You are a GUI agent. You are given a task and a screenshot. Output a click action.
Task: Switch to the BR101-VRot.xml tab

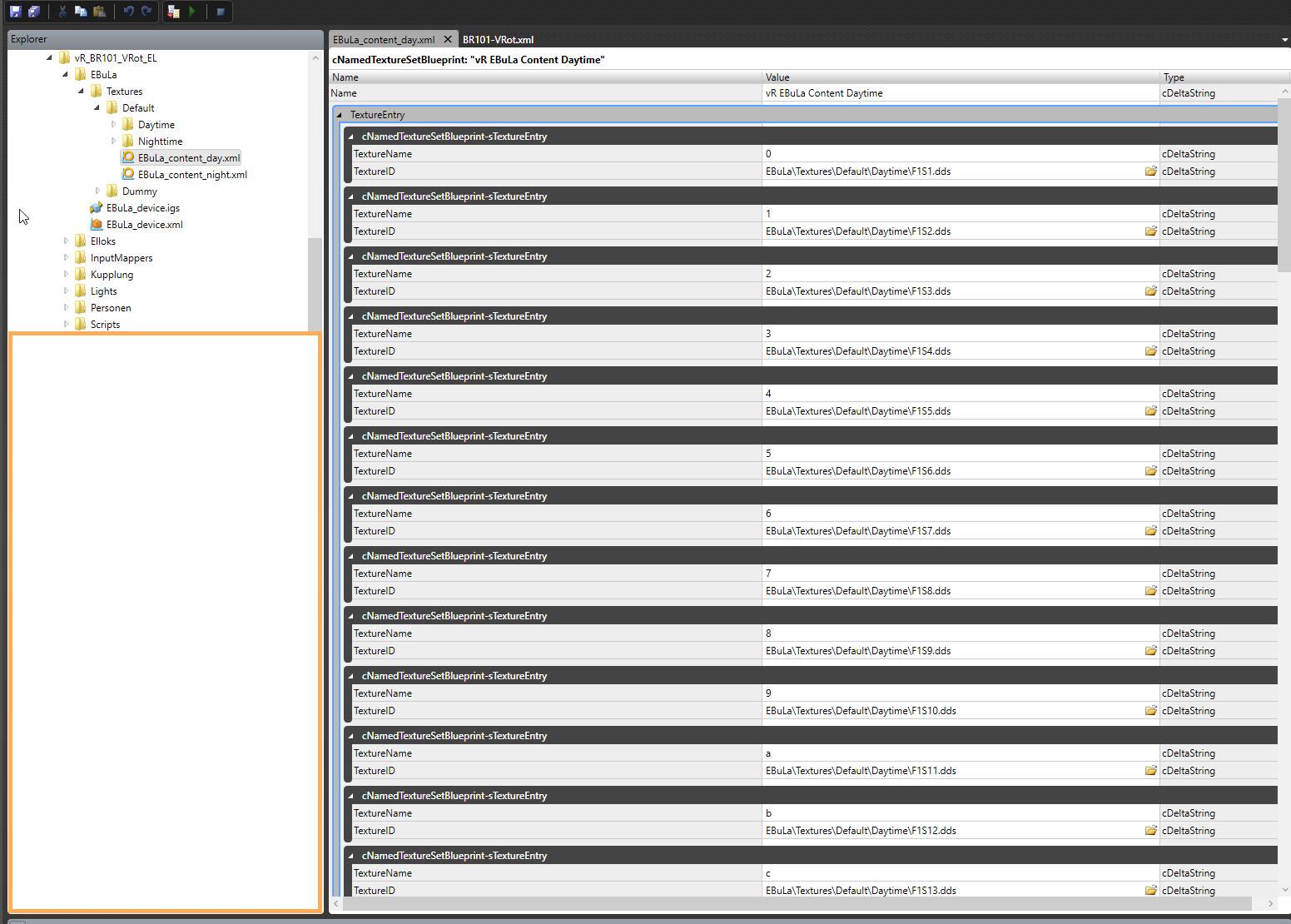click(x=498, y=40)
